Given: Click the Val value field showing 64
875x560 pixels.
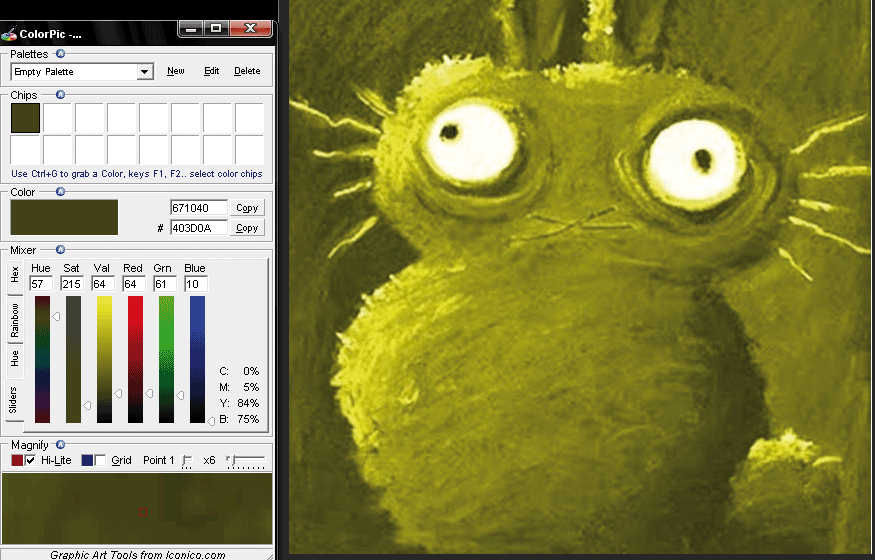Looking at the screenshot, I should (x=103, y=284).
